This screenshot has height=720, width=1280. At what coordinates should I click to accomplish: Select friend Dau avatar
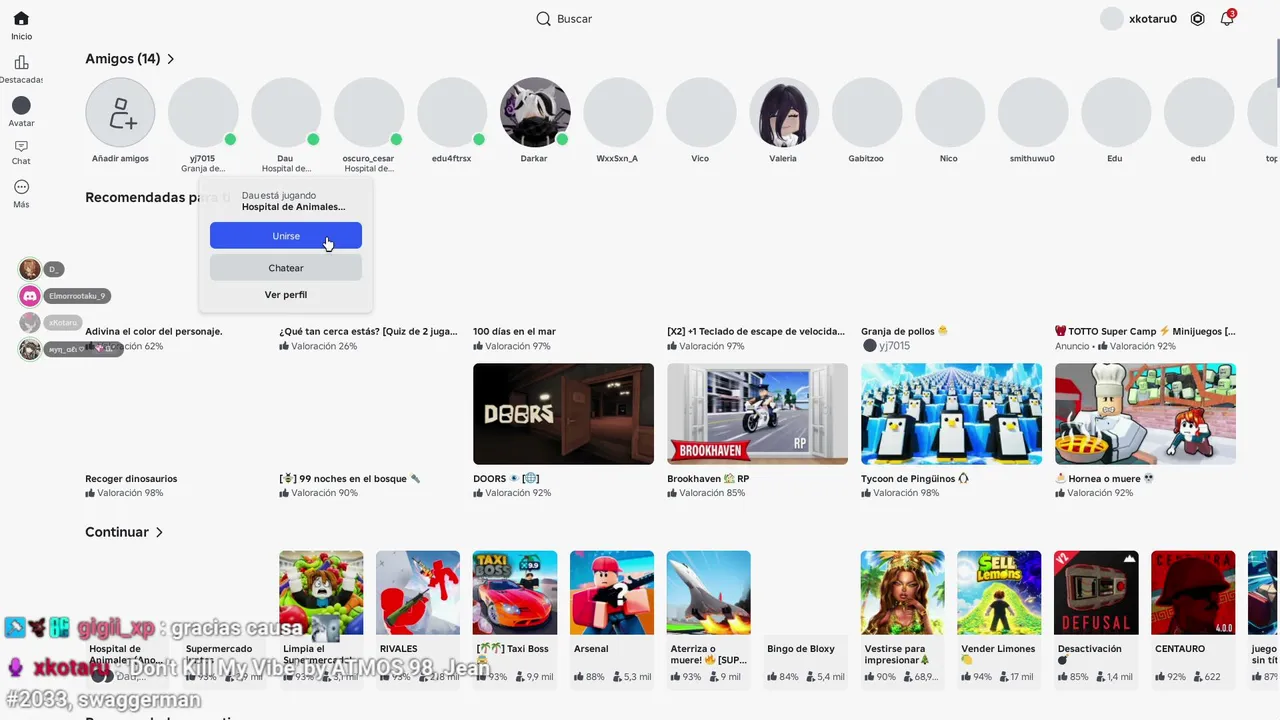(286, 113)
